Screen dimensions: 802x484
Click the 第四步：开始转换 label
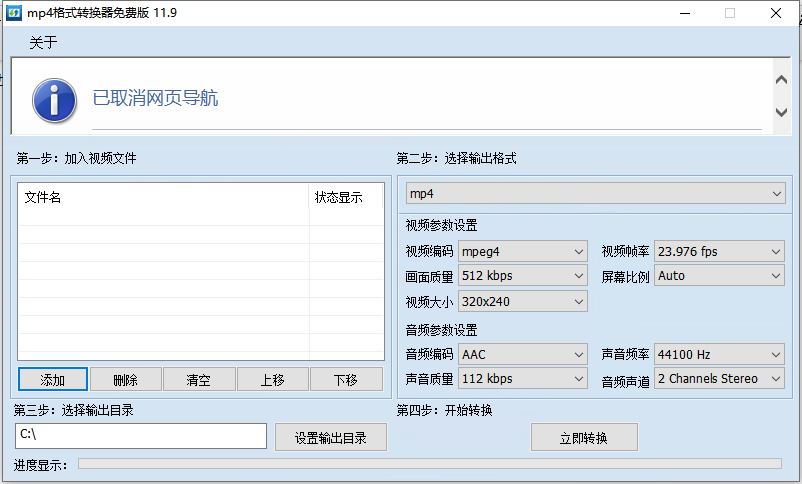pyautogui.click(x=444, y=410)
